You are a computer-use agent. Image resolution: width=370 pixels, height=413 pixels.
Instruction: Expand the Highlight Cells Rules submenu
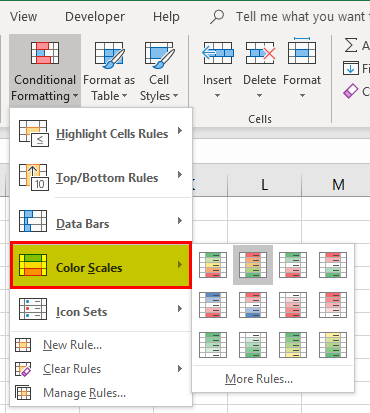101,133
